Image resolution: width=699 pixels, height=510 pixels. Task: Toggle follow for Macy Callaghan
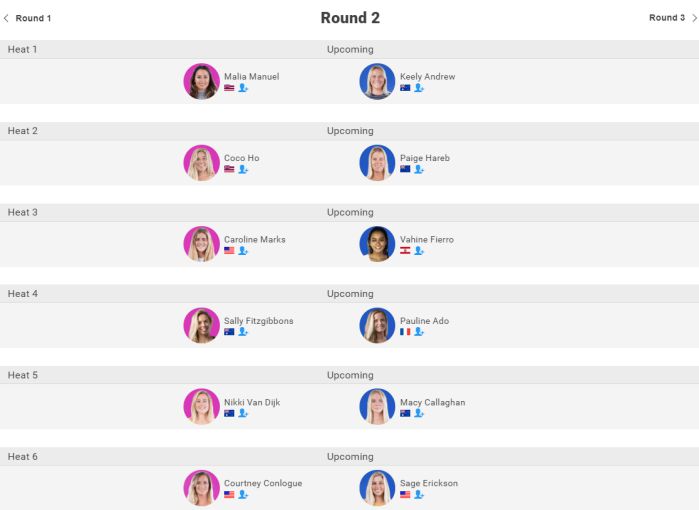pos(419,413)
